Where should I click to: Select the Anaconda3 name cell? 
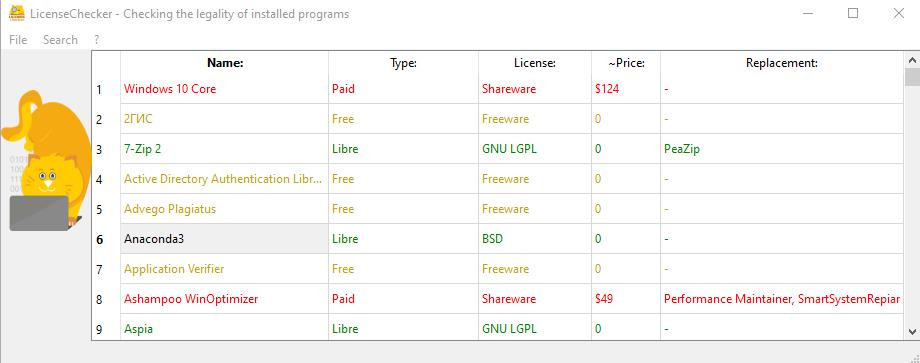click(225, 239)
